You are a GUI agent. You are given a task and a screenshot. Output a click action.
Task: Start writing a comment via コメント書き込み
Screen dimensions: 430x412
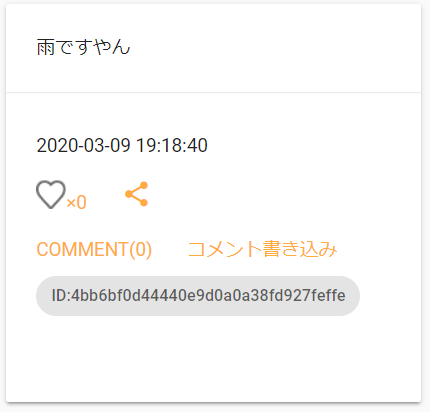pyautogui.click(x=262, y=249)
